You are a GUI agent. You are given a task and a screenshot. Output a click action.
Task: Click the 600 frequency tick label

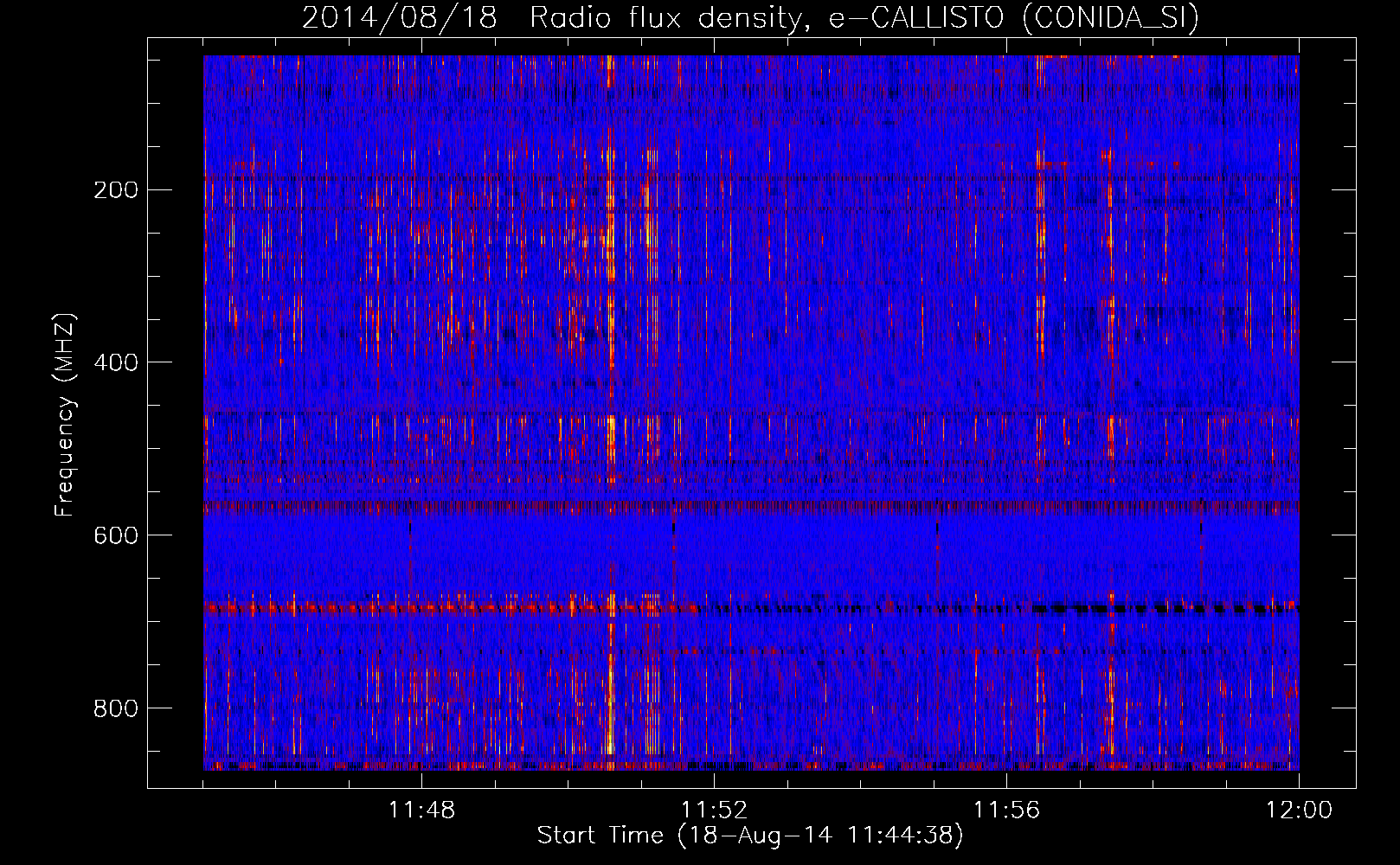pyautogui.click(x=116, y=535)
